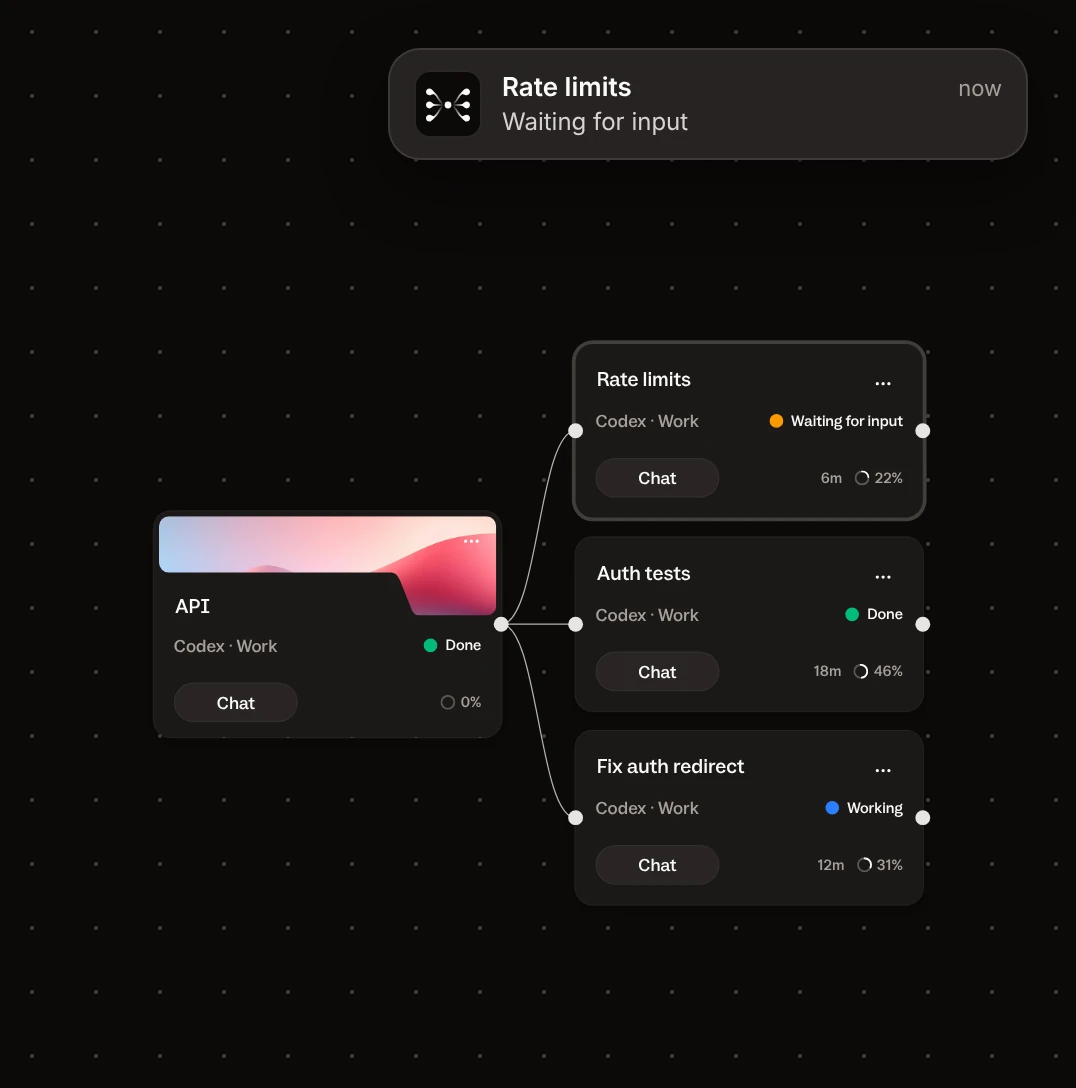Open the Rate limits card more options menu
This screenshot has height=1088, width=1076.
[x=882, y=383]
